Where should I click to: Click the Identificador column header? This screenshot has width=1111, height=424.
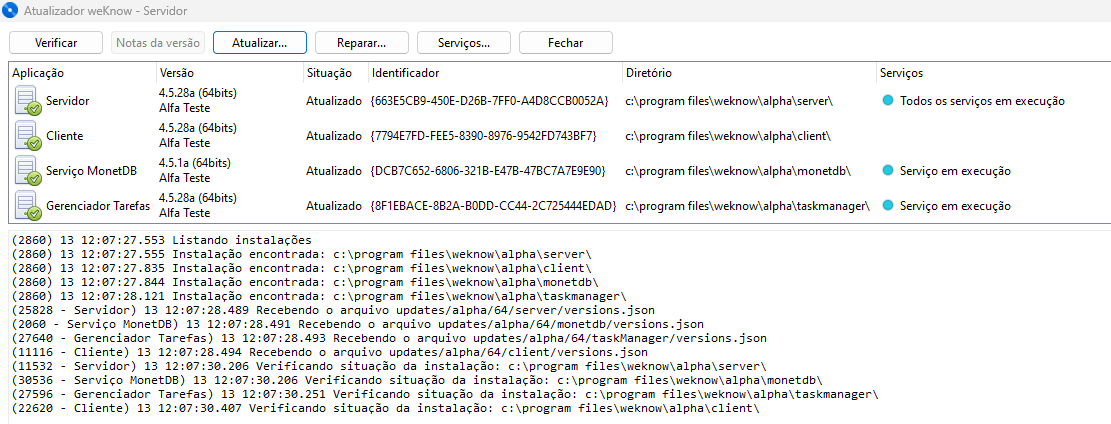coord(405,73)
